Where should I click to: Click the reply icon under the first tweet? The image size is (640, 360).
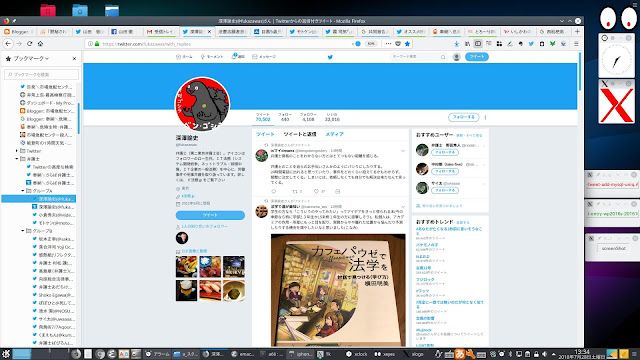(x=274, y=191)
